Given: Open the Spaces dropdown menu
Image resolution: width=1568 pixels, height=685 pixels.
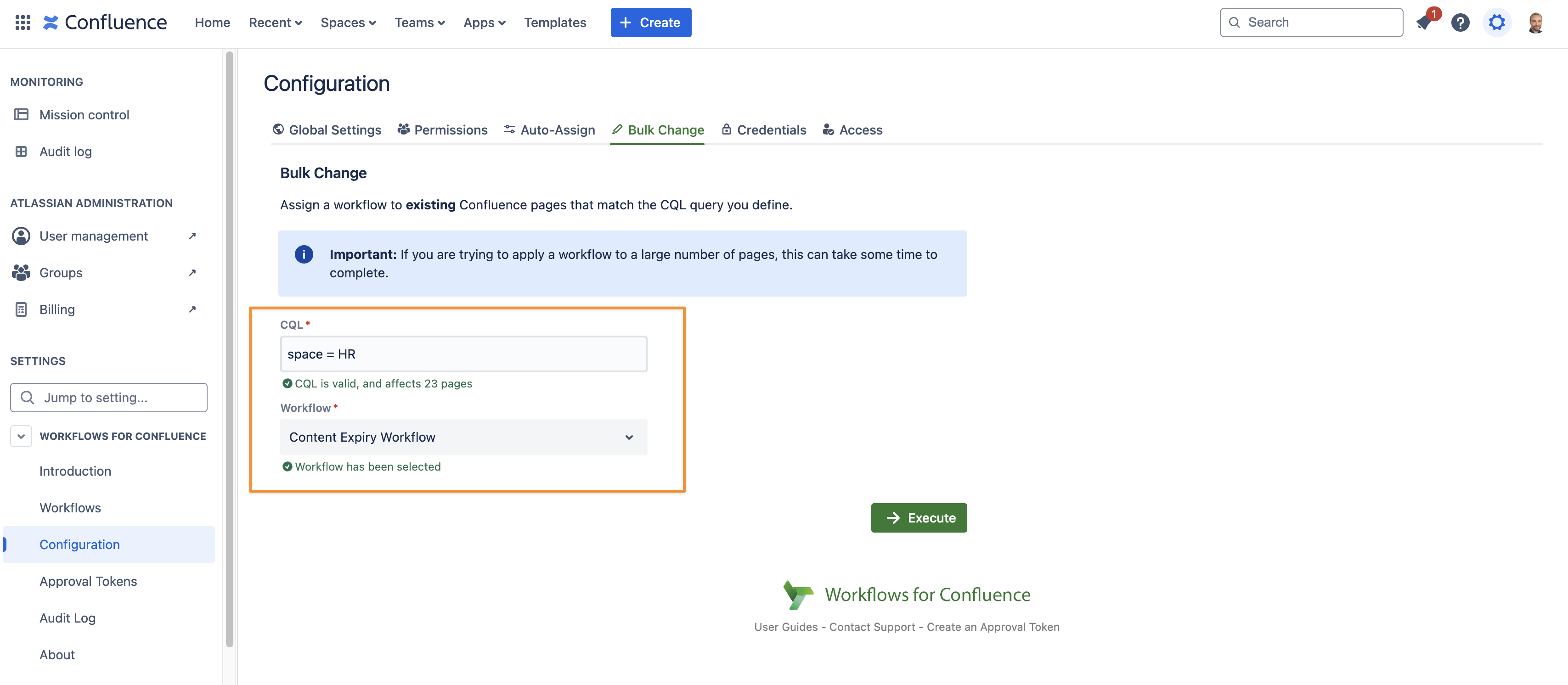Looking at the screenshot, I should [x=348, y=22].
